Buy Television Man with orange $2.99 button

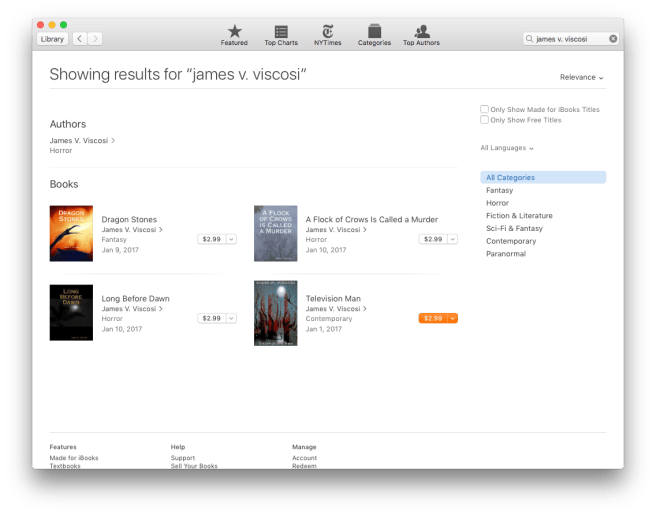433,318
